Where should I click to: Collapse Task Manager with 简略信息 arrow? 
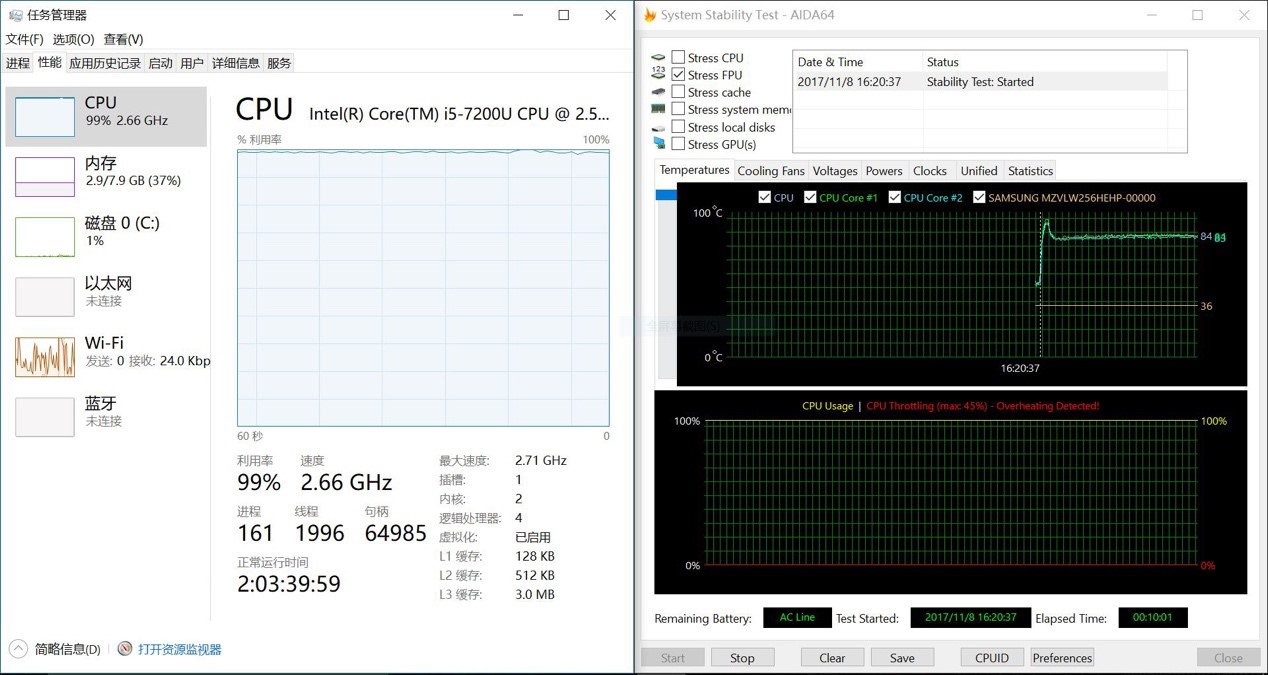tap(18, 649)
